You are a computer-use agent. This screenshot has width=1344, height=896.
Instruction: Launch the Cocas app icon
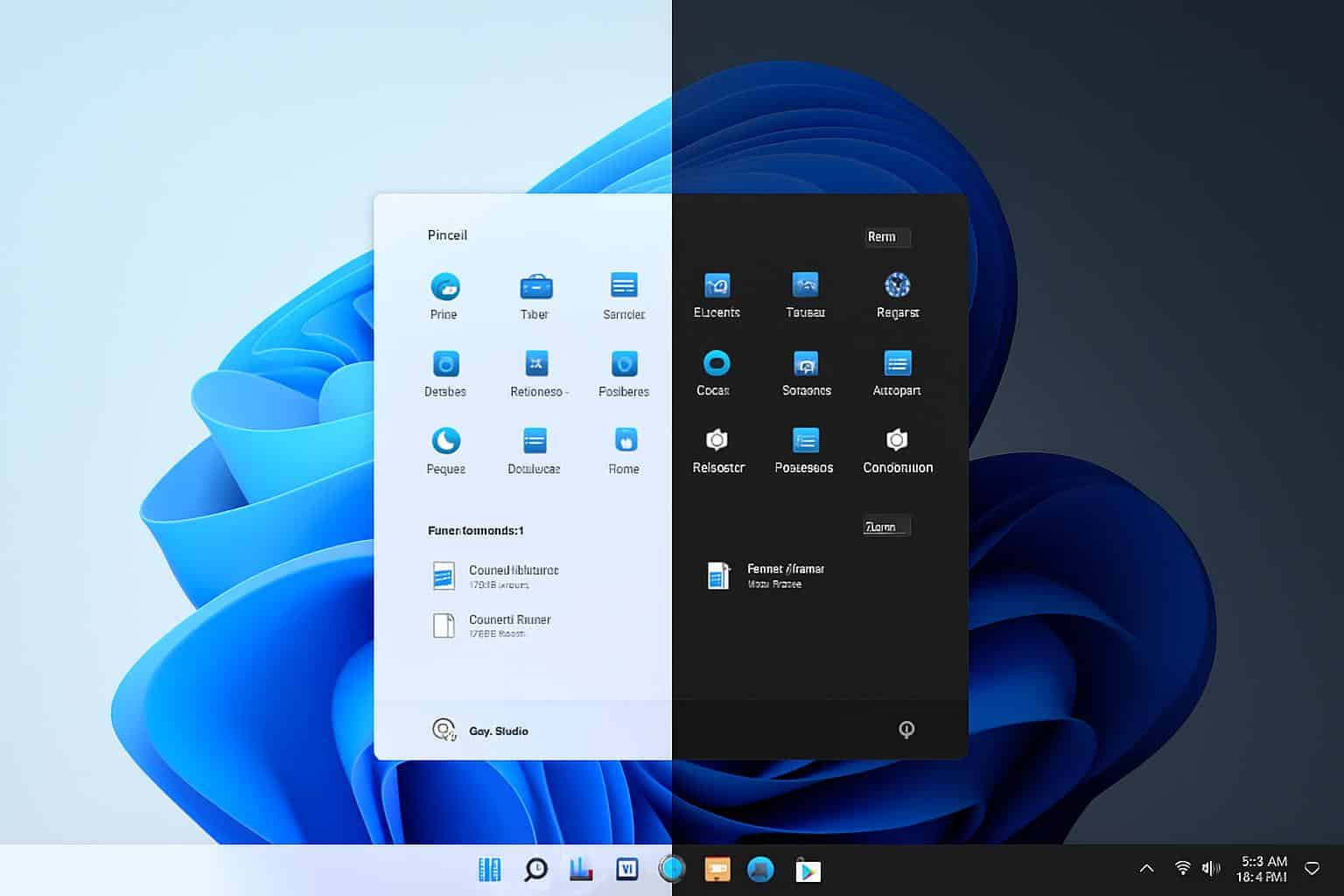click(716, 363)
